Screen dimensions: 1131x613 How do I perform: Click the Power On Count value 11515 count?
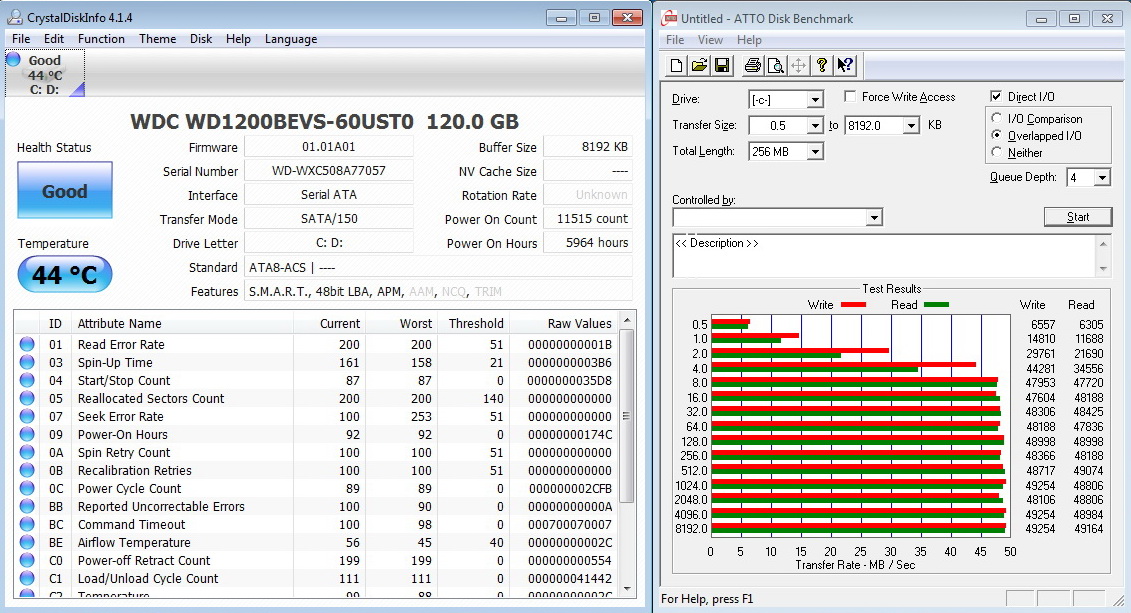pos(588,219)
